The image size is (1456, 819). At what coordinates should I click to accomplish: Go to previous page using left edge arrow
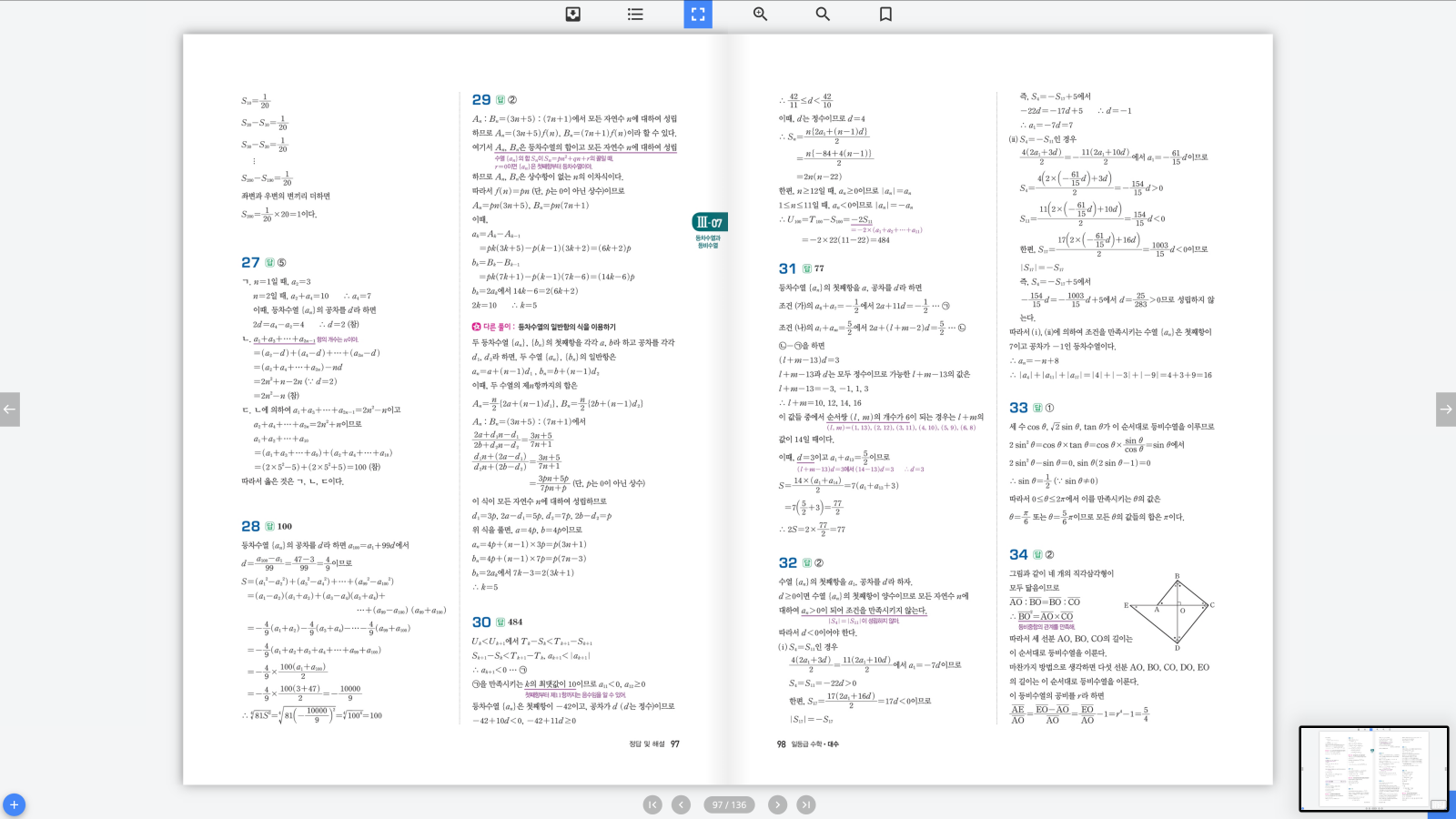click(x=9, y=409)
